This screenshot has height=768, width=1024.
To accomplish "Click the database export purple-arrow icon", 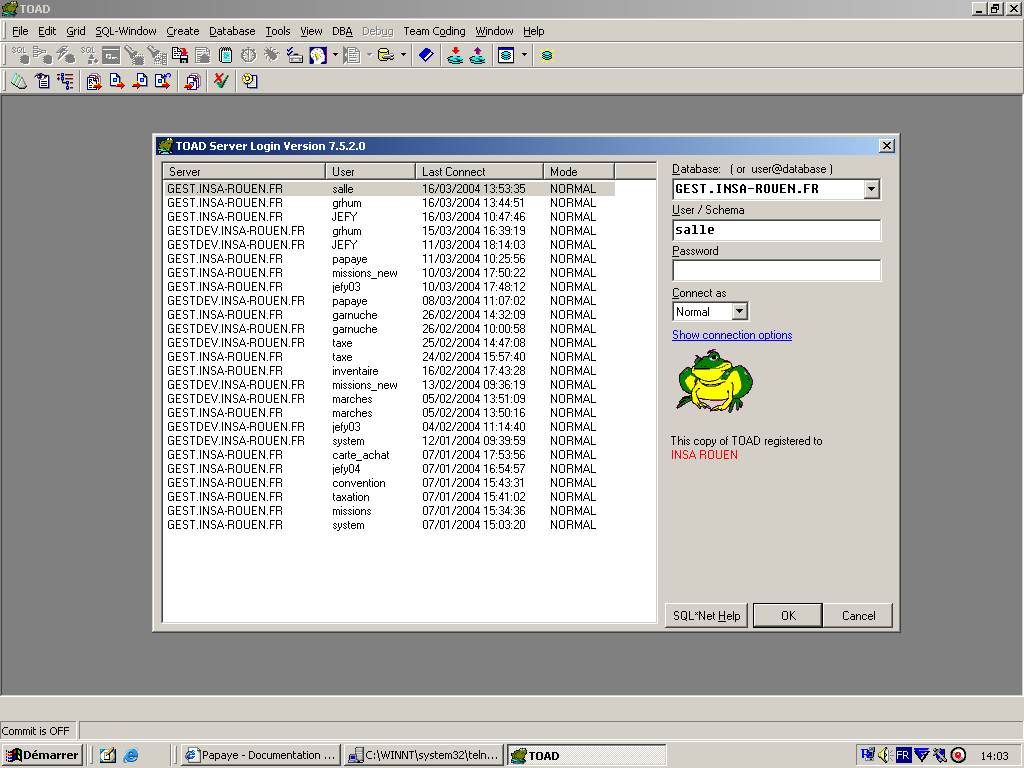I will [477, 56].
